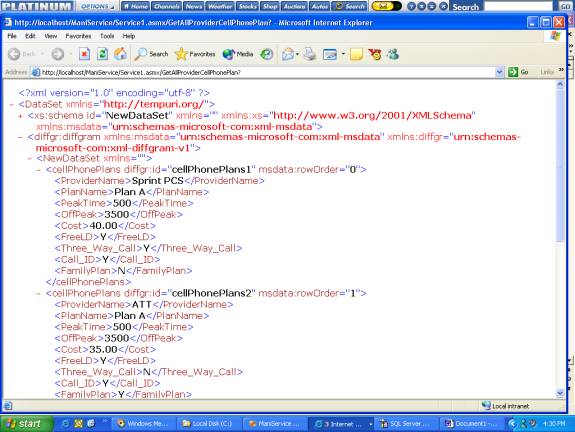Click News in the Platinum toolbar

(193, 6)
